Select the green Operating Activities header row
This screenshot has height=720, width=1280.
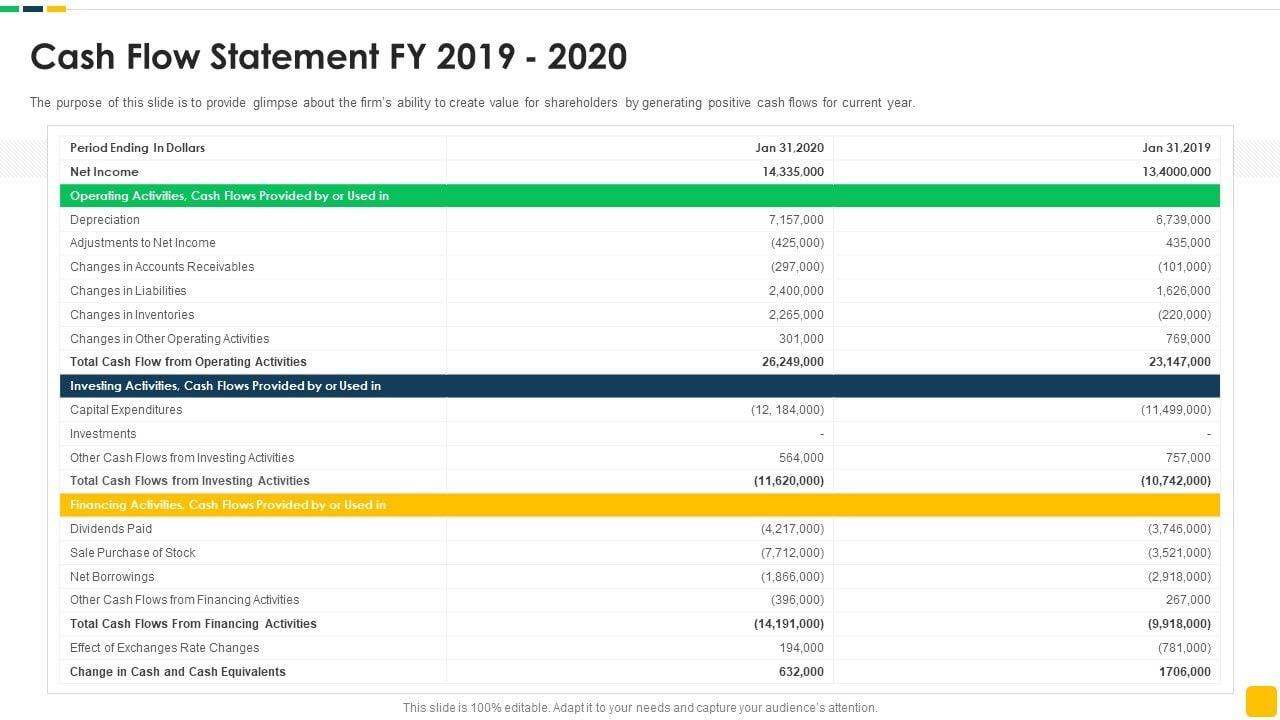640,196
